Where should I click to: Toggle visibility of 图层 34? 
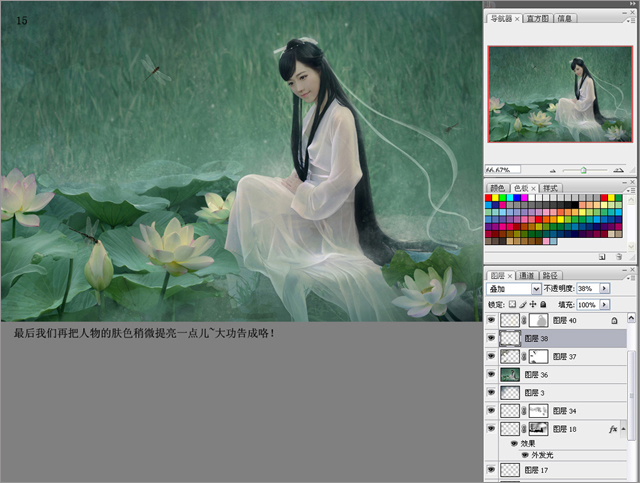[491, 410]
